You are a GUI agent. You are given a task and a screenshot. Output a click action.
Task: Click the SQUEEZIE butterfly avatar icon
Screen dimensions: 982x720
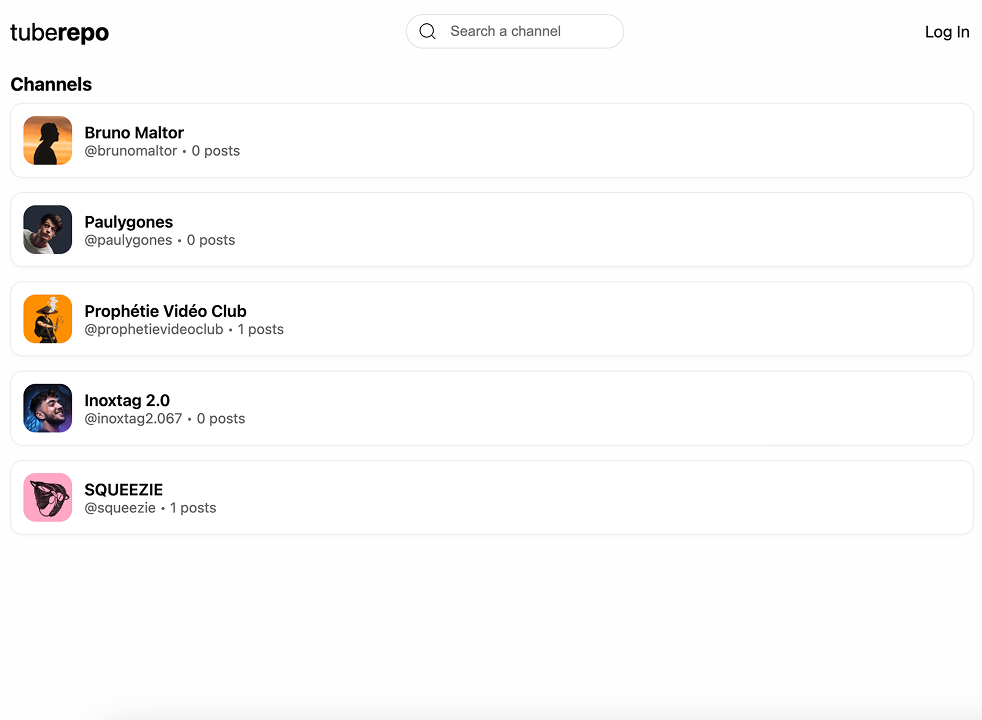tap(47, 497)
